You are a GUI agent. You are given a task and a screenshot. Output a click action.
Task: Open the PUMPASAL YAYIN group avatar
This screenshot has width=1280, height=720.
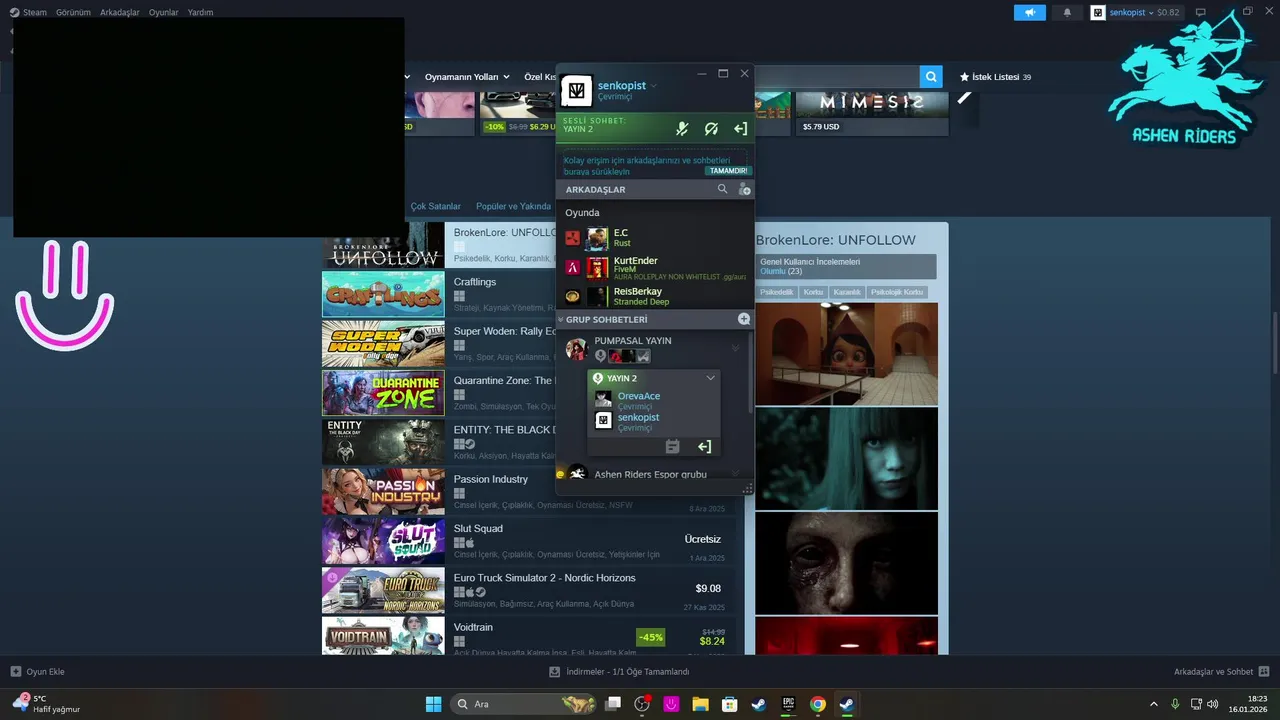click(x=576, y=348)
